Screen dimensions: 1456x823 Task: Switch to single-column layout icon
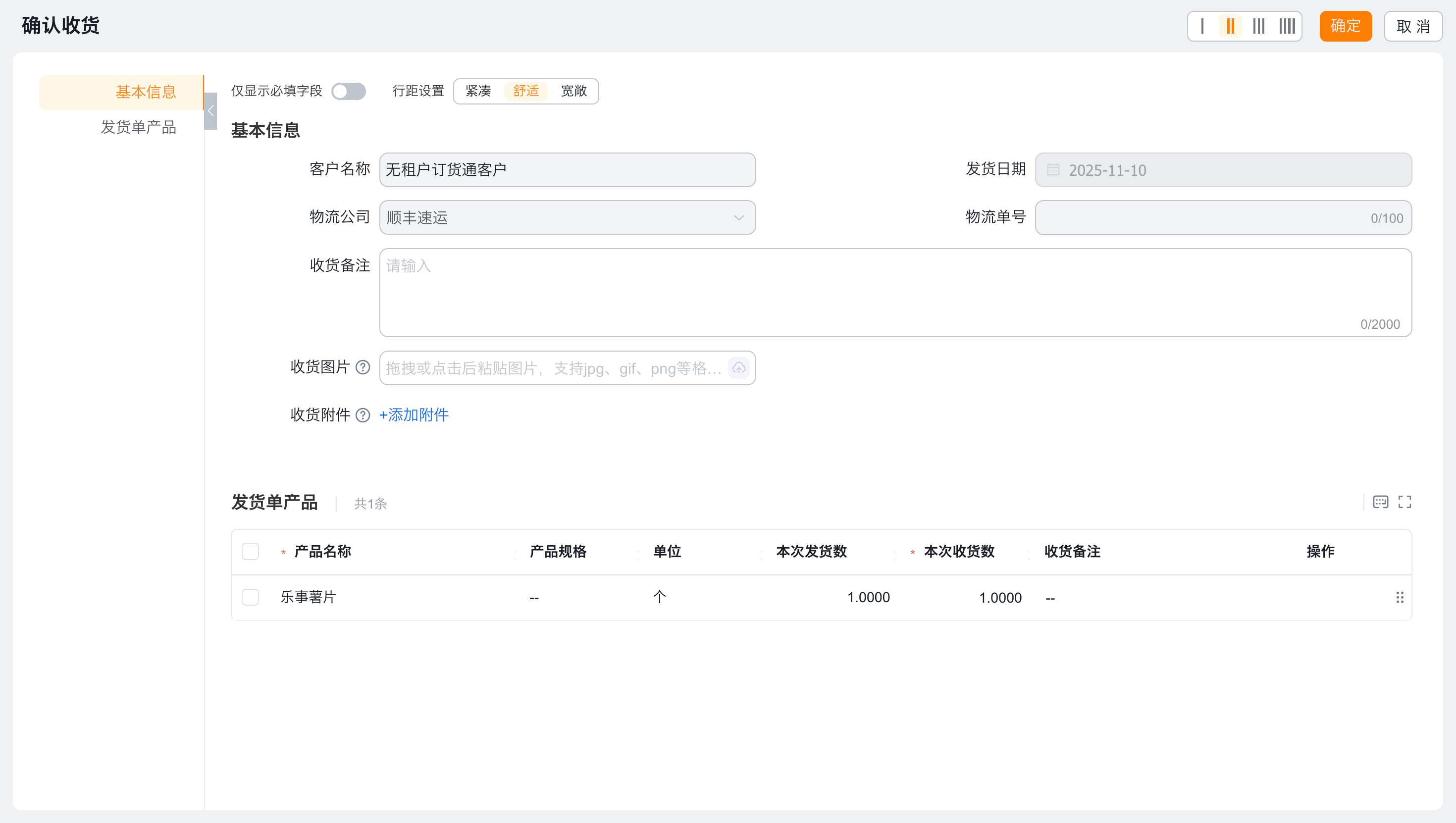[1202, 26]
